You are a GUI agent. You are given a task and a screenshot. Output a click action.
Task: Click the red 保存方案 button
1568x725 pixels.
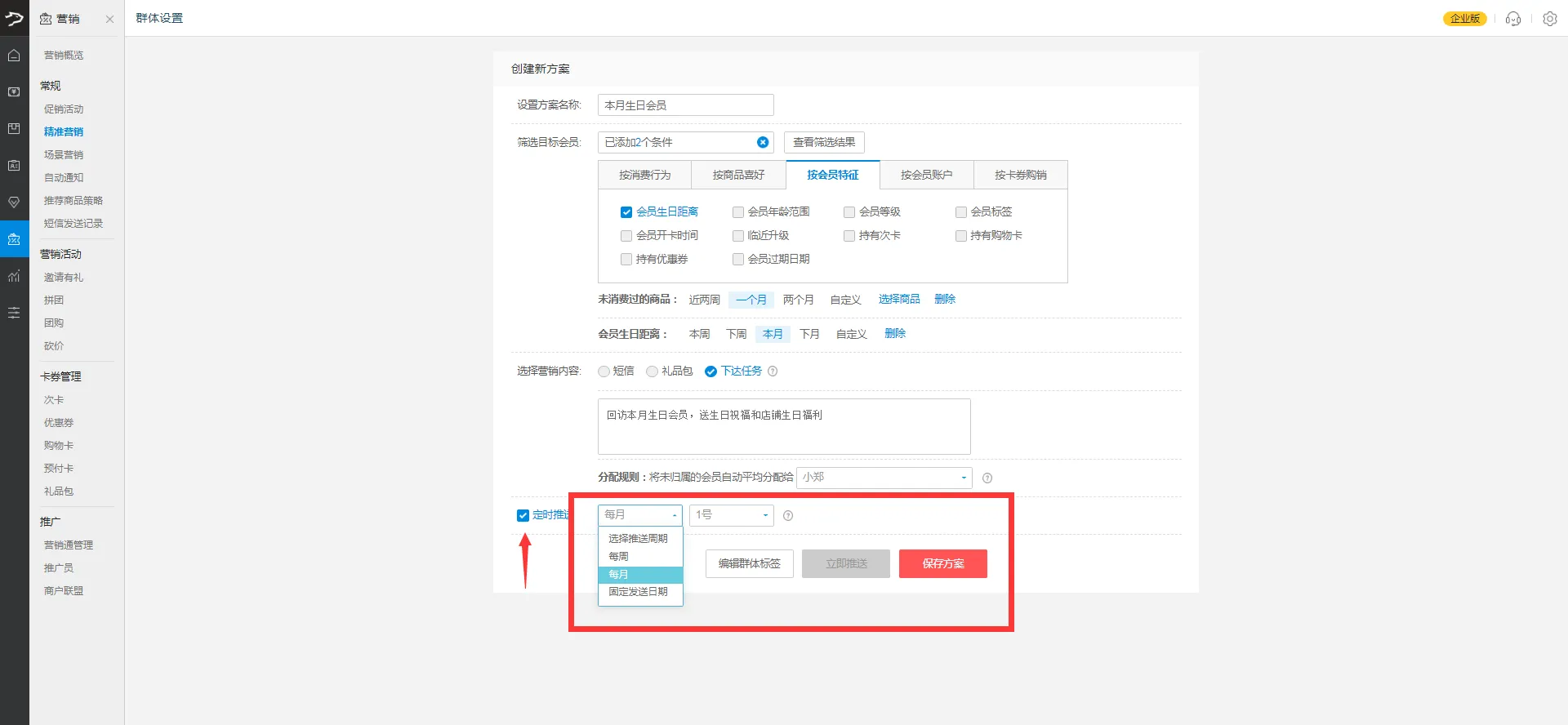point(942,563)
